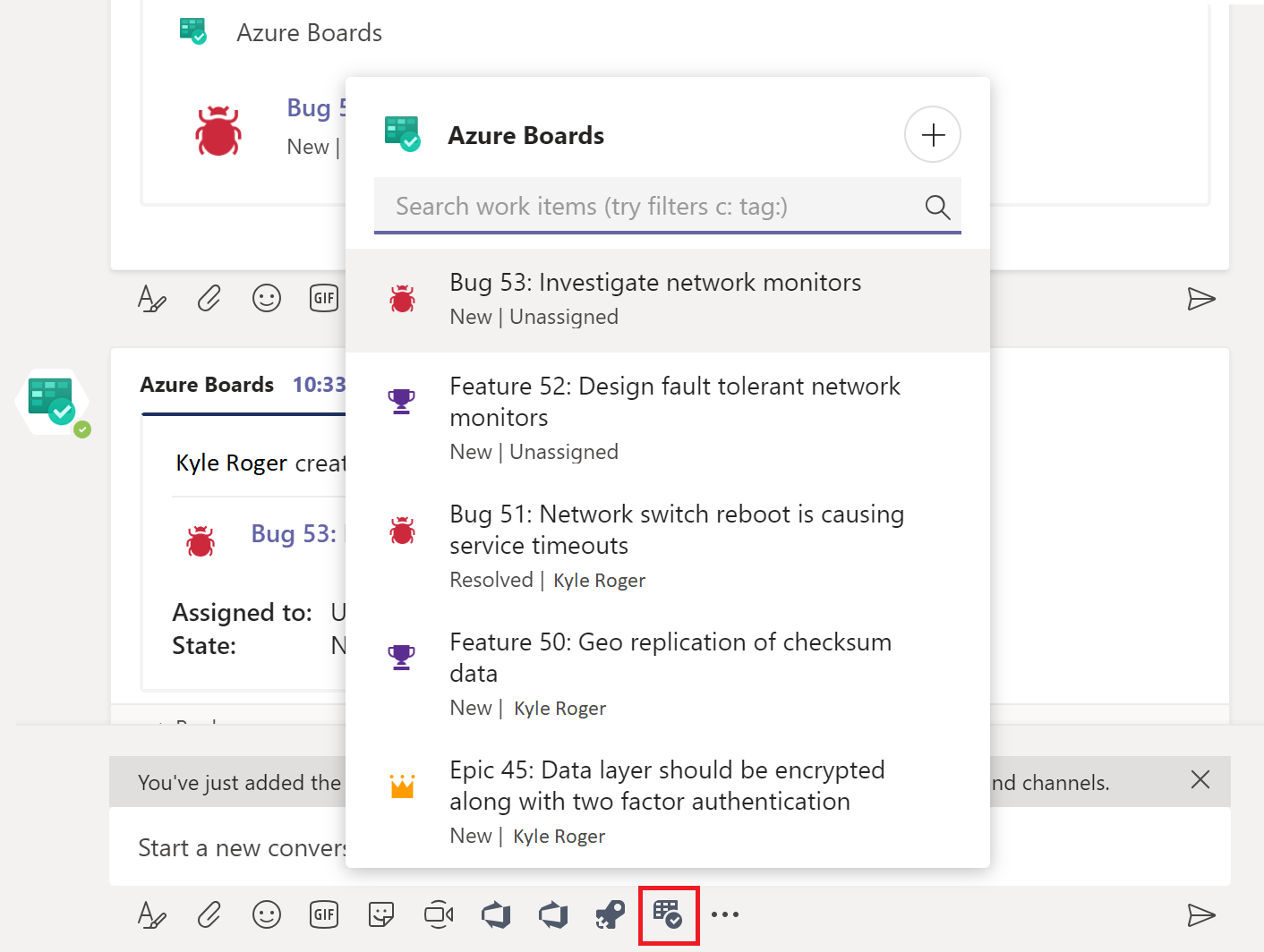This screenshot has height=952, width=1264.
Task: Select Feature 50: Geo replication of checksum data
Action: [668, 674]
